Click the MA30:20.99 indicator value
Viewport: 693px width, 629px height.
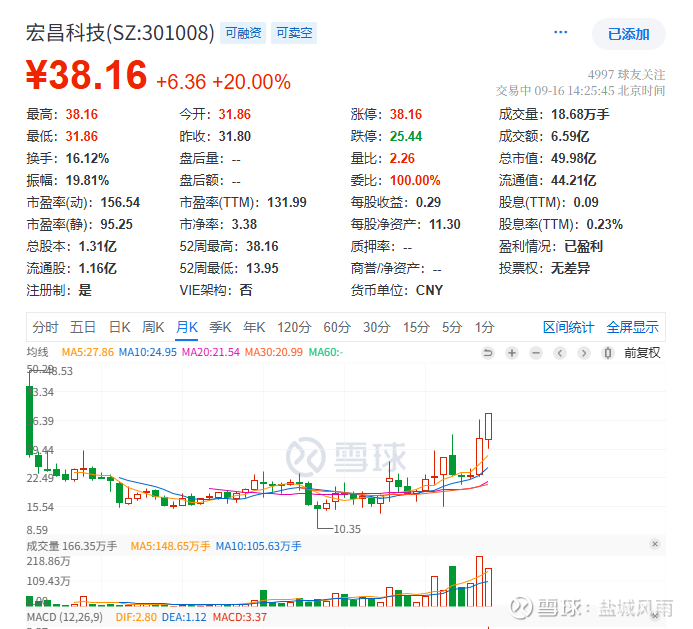pos(274,352)
